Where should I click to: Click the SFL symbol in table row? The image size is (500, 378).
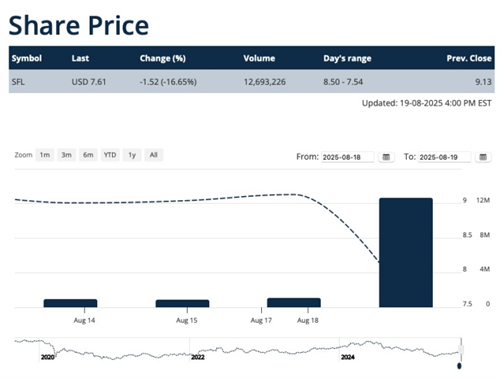pos(18,82)
